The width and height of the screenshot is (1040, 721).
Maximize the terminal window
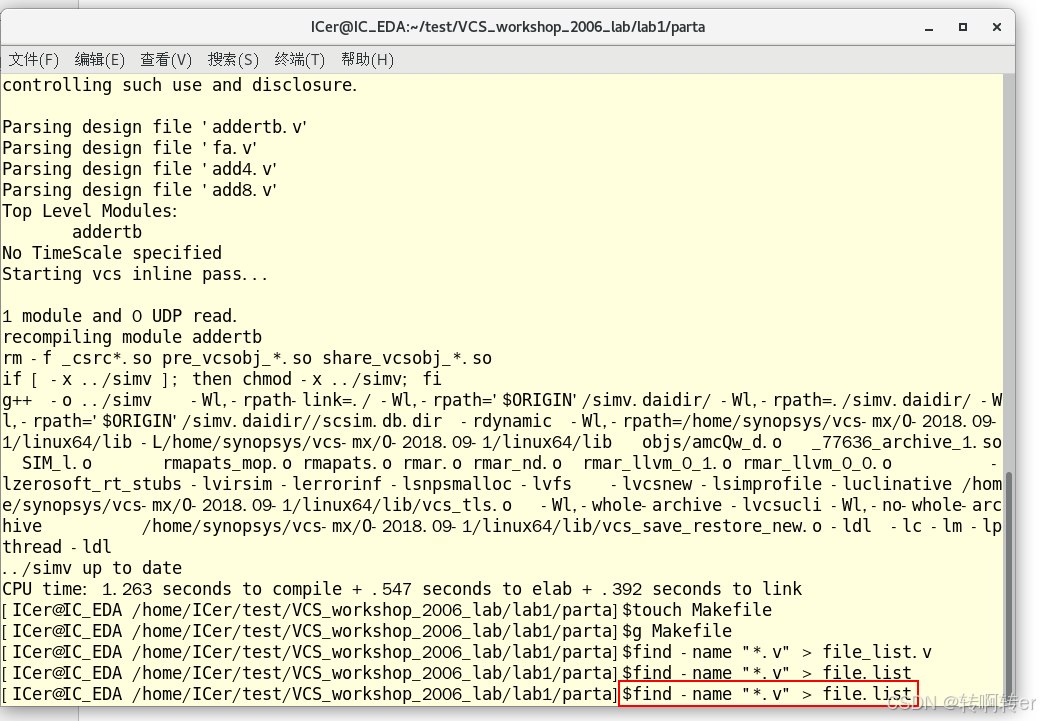tap(963, 27)
